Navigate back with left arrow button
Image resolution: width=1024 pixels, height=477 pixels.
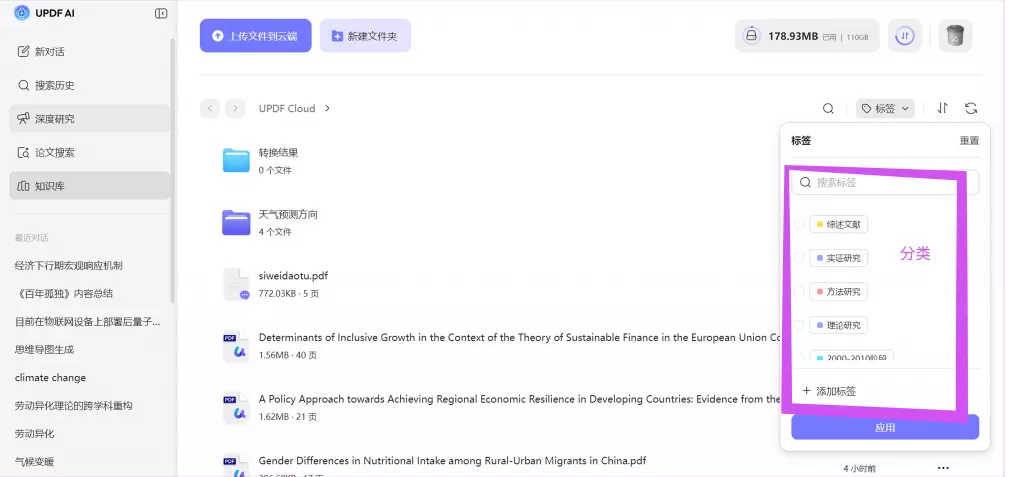point(210,108)
